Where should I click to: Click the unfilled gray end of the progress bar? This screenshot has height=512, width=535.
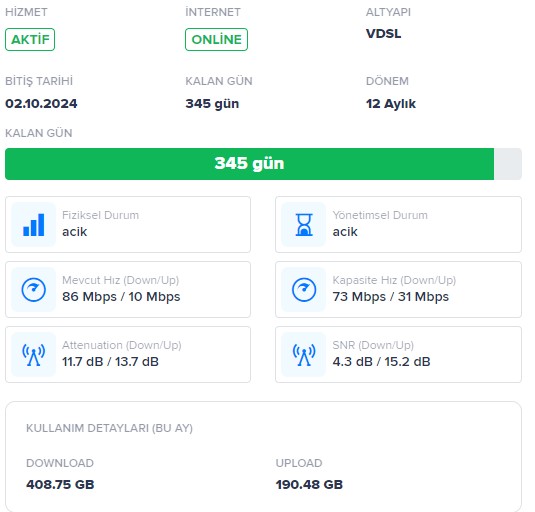pos(508,164)
